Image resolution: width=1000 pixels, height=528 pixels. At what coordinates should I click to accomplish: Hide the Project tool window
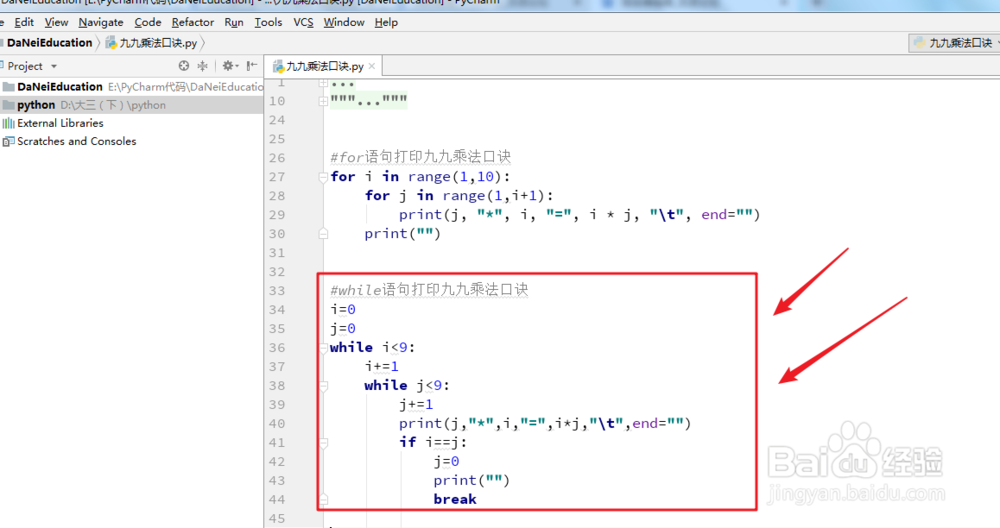click(x=252, y=66)
